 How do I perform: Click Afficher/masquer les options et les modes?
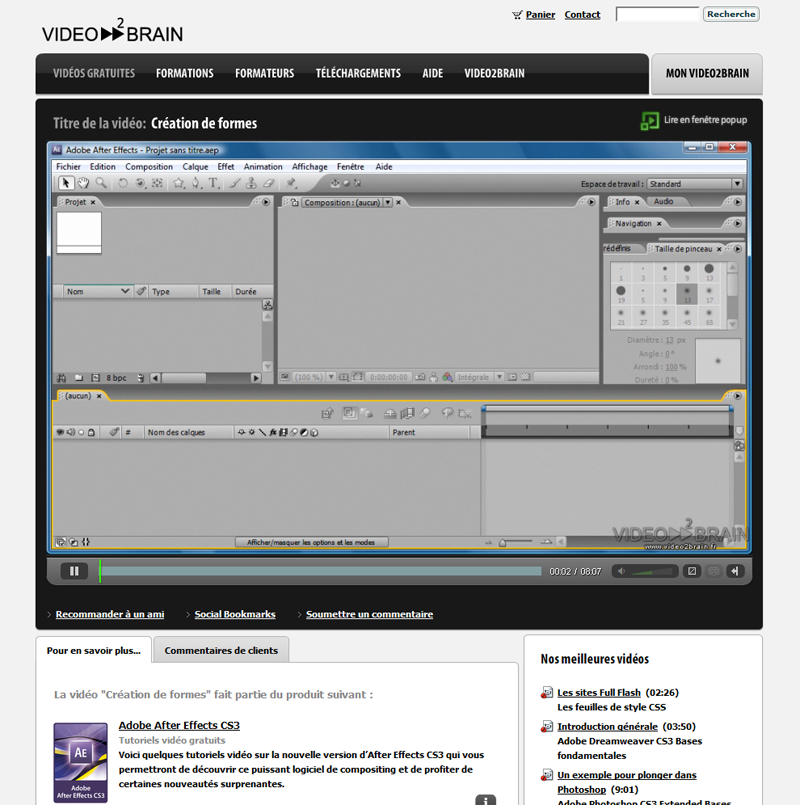(x=311, y=542)
